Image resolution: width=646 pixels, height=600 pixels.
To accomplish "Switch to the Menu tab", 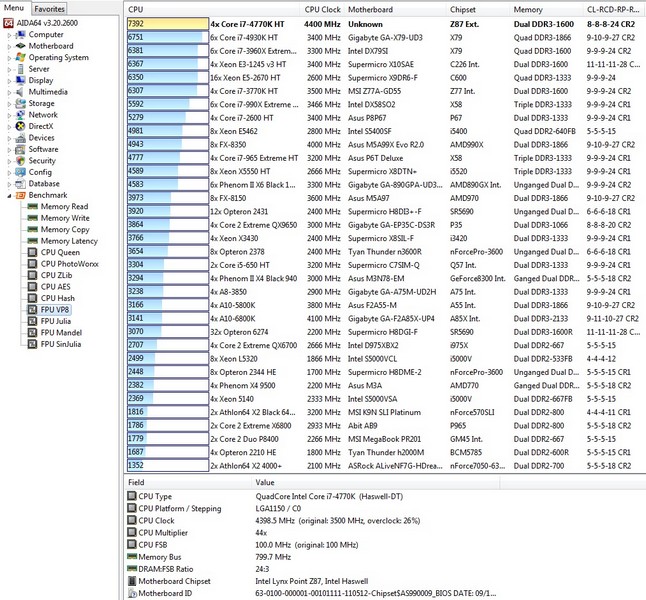I will 14,8.
